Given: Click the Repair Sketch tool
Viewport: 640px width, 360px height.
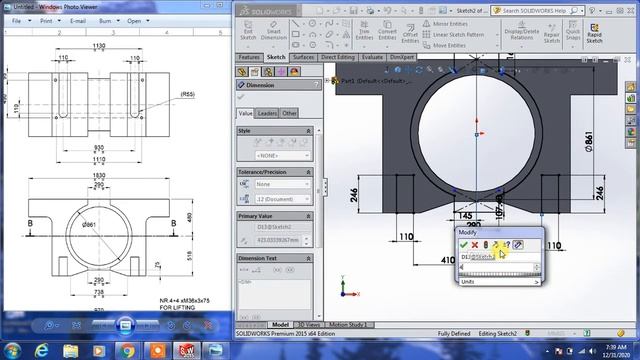Looking at the screenshot, I should (551, 33).
